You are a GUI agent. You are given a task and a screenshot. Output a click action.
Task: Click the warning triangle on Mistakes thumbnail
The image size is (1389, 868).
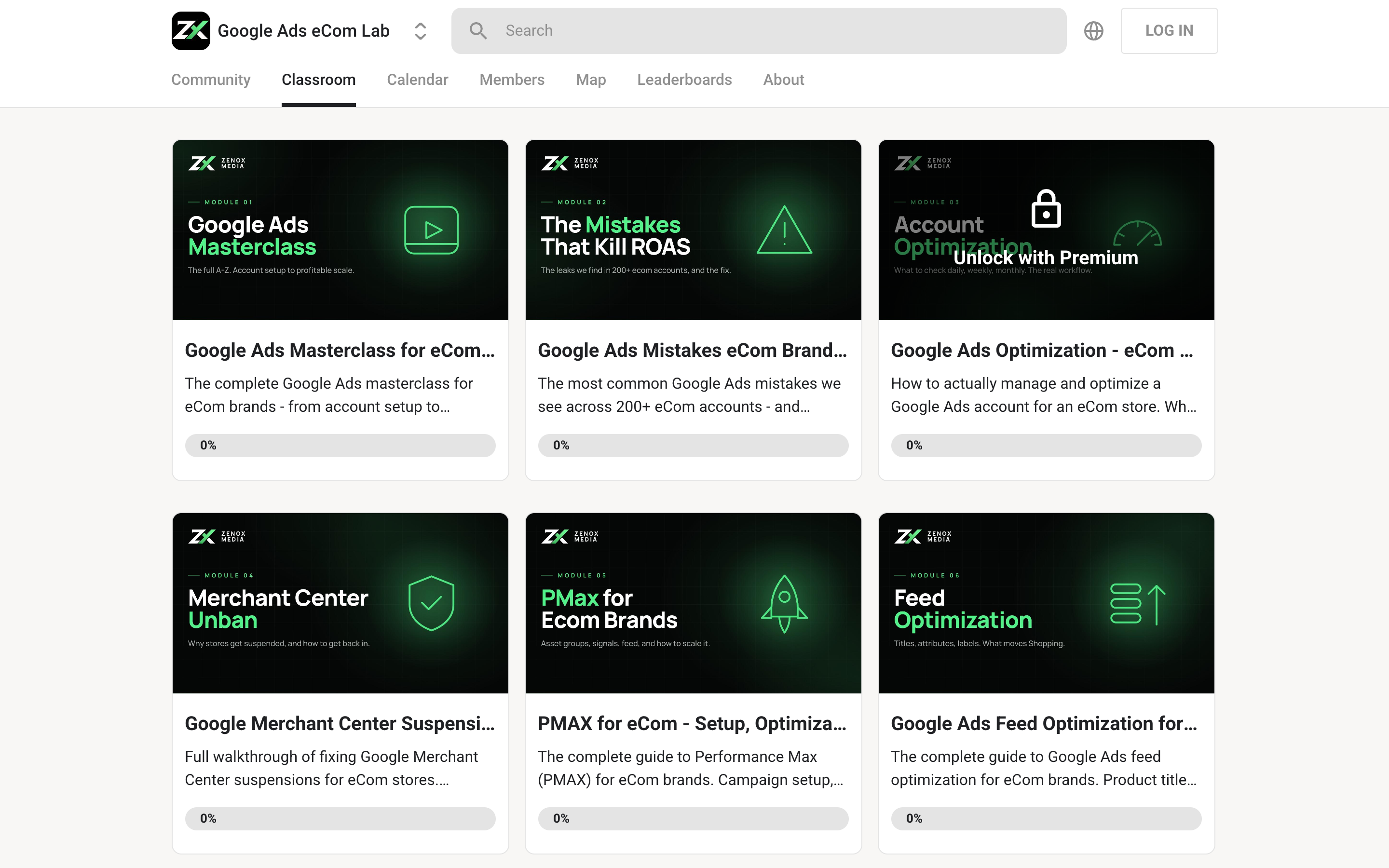point(784,230)
